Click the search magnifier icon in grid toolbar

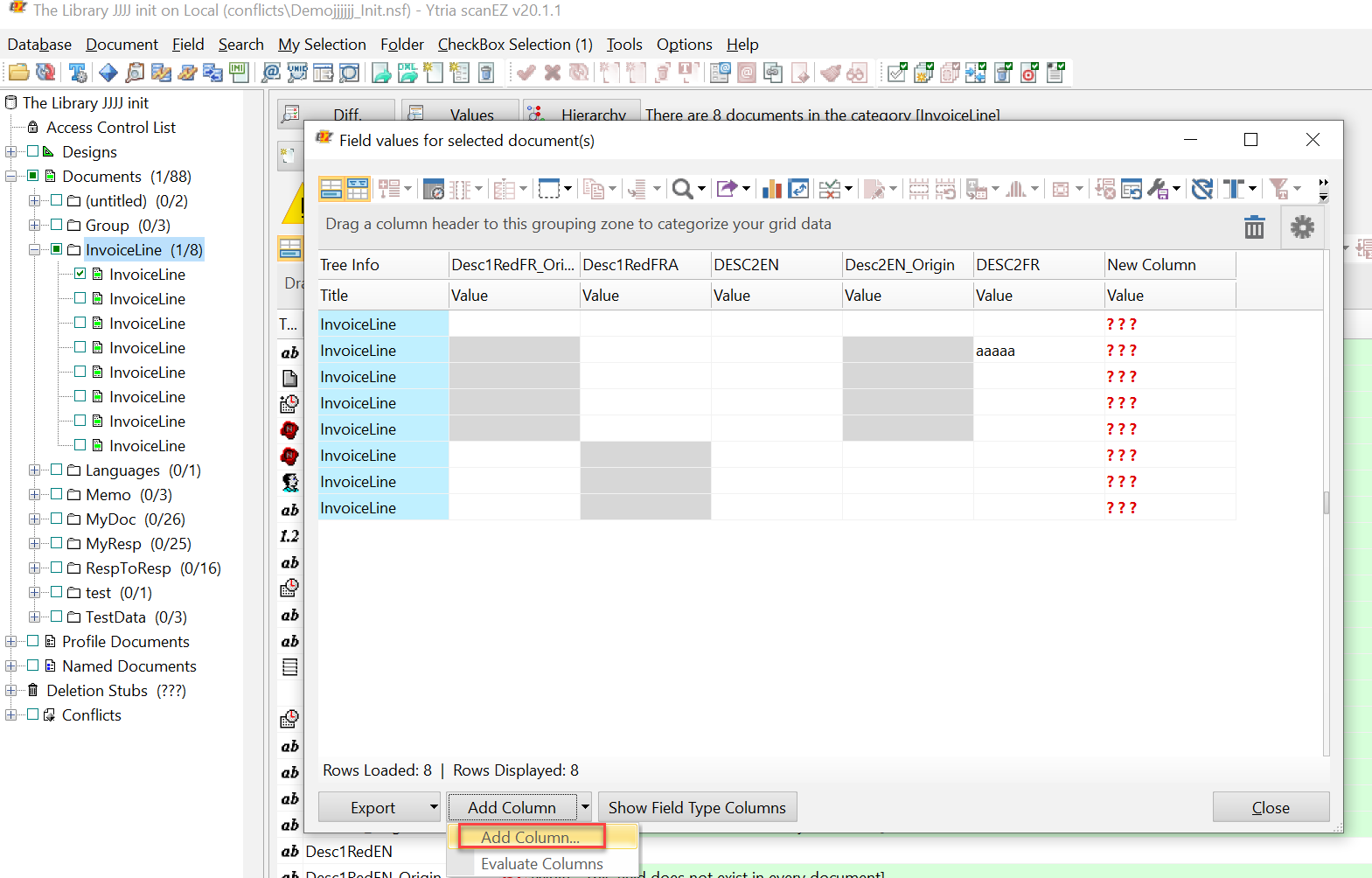(x=682, y=189)
